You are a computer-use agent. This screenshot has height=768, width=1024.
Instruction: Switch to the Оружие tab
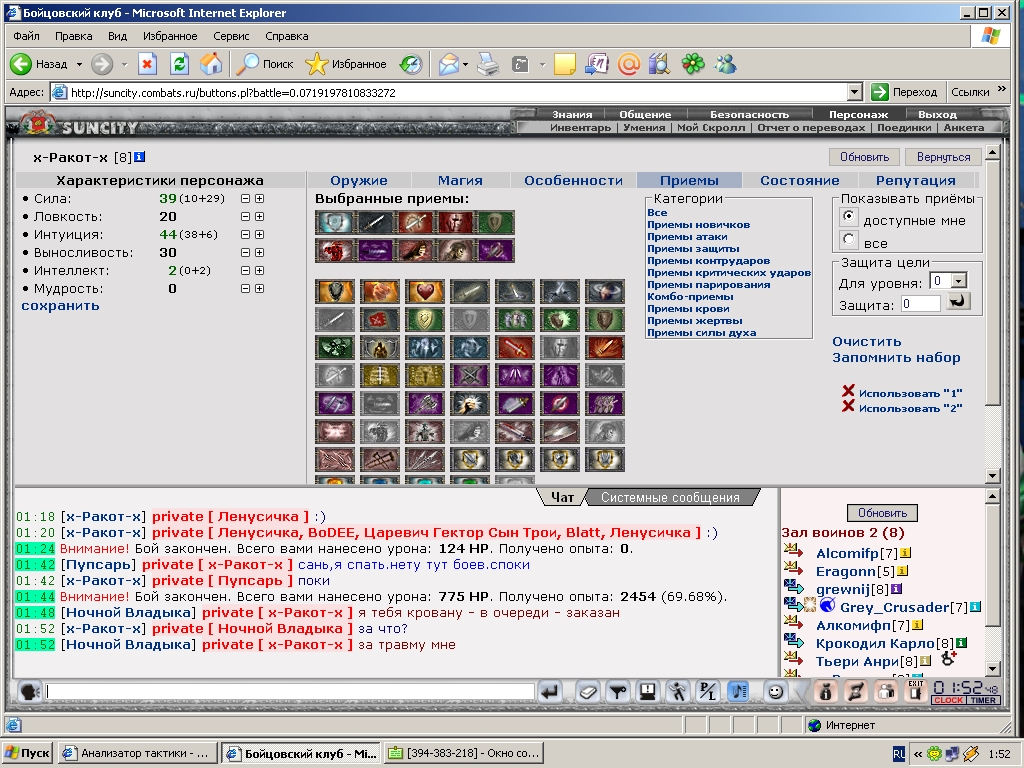[359, 180]
